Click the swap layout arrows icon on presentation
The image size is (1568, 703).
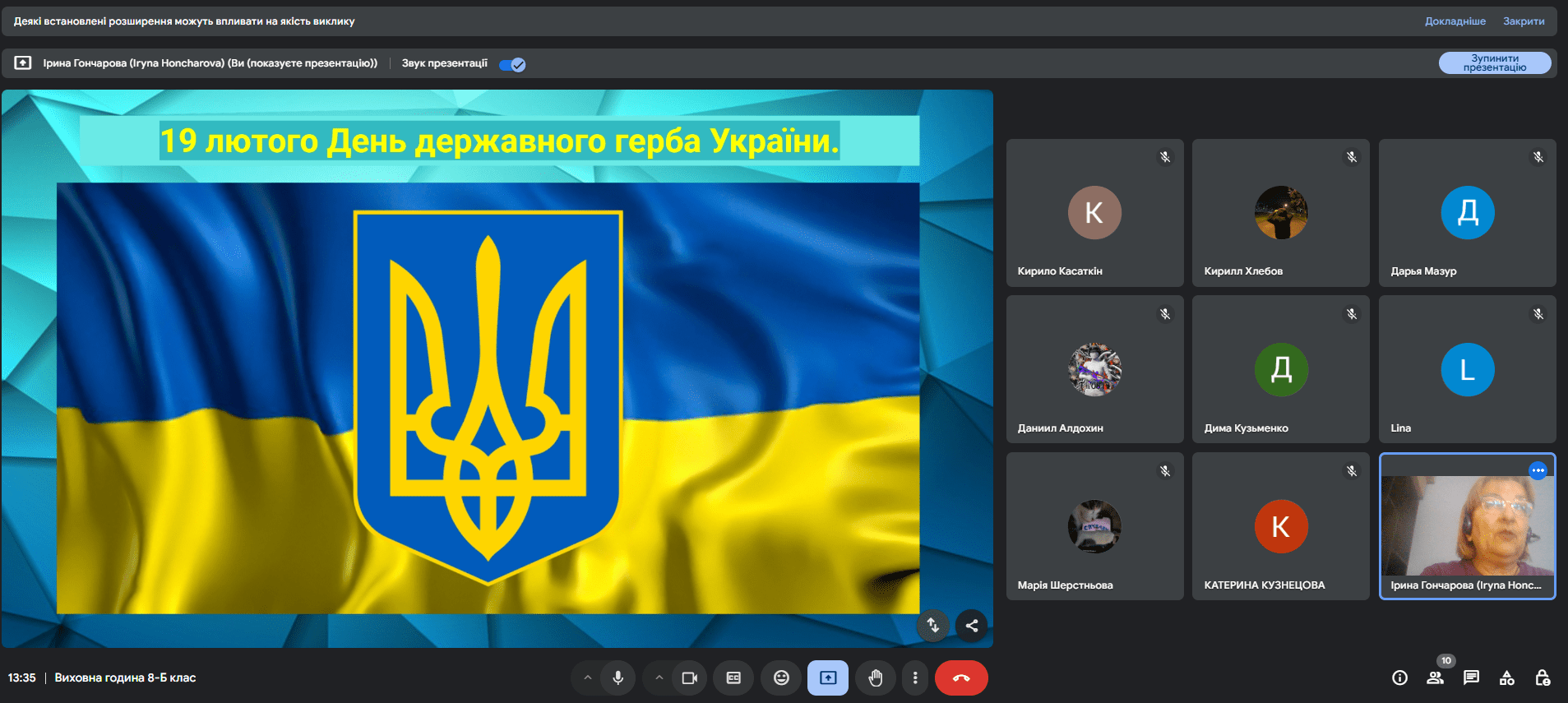click(x=933, y=626)
